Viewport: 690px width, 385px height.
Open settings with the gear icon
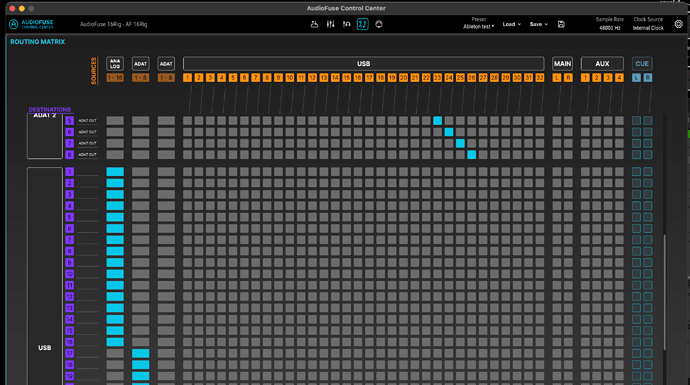point(679,24)
